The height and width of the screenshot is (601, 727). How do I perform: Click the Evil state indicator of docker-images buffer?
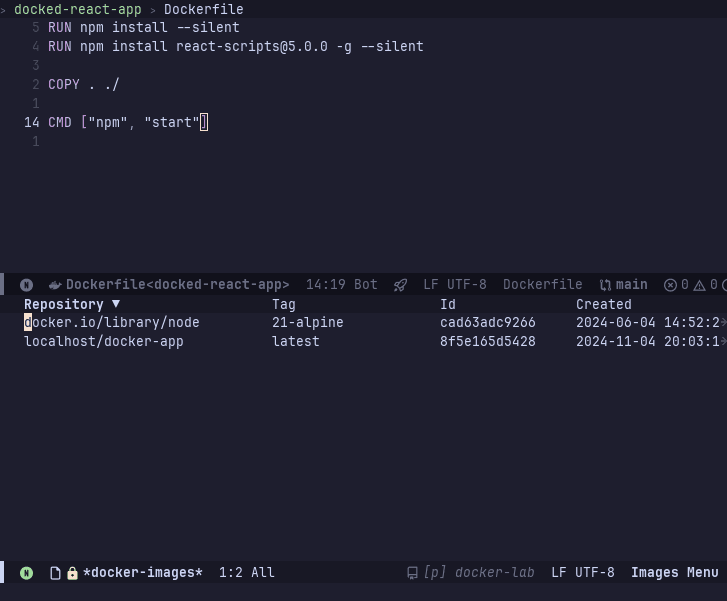click(26, 573)
